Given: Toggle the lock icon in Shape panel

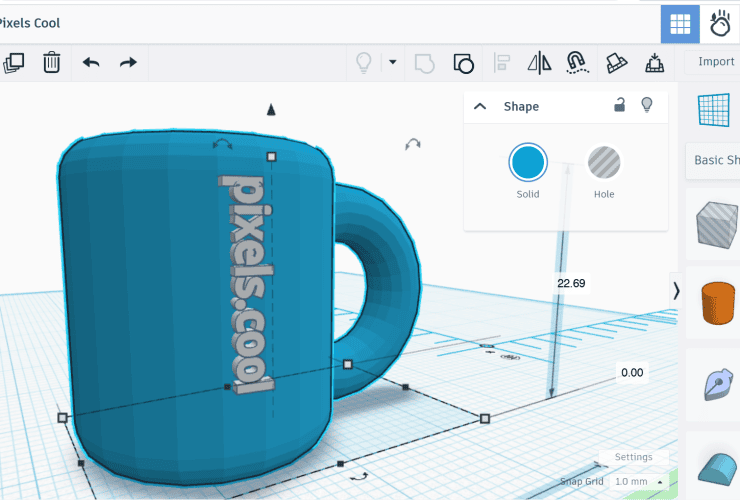Looking at the screenshot, I should click(x=620, y=104).
